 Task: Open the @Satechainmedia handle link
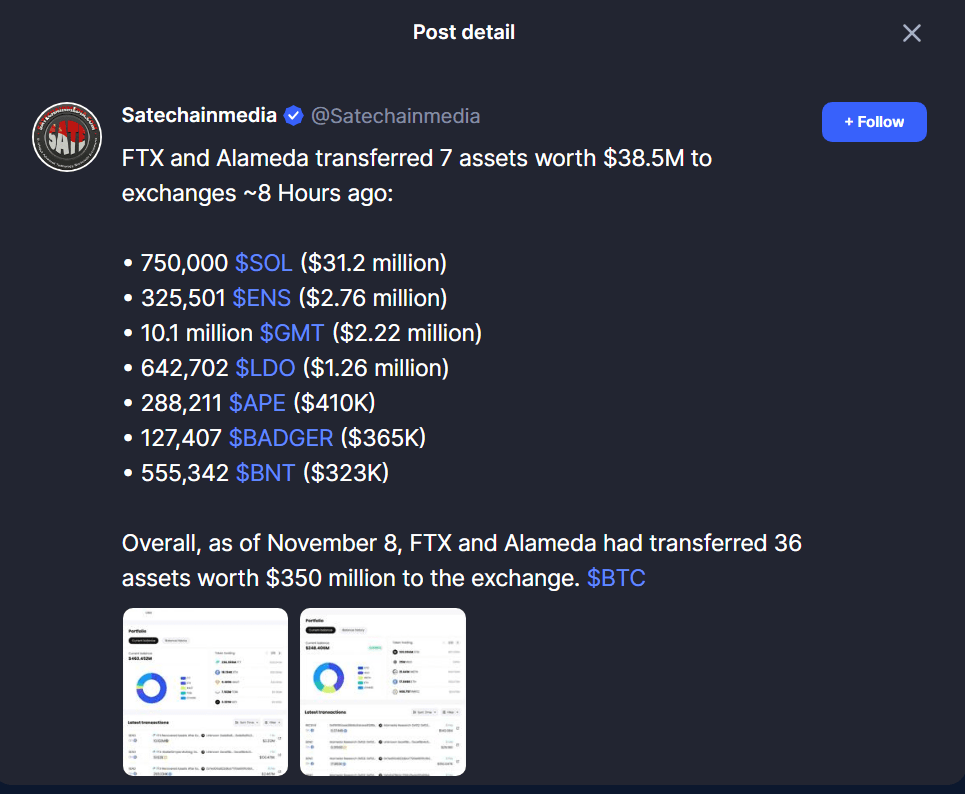click(395, 116)
